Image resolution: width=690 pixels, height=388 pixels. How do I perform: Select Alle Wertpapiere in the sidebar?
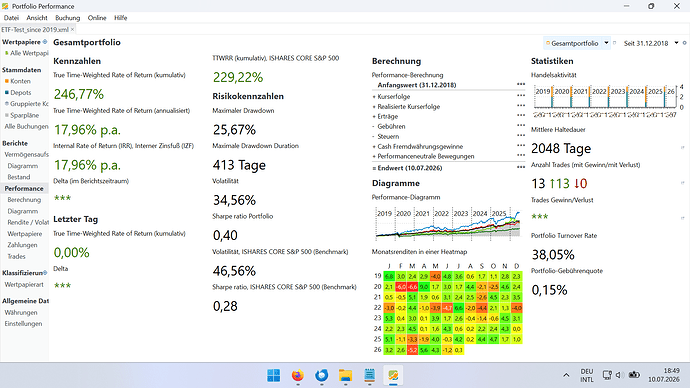point(29,53)
